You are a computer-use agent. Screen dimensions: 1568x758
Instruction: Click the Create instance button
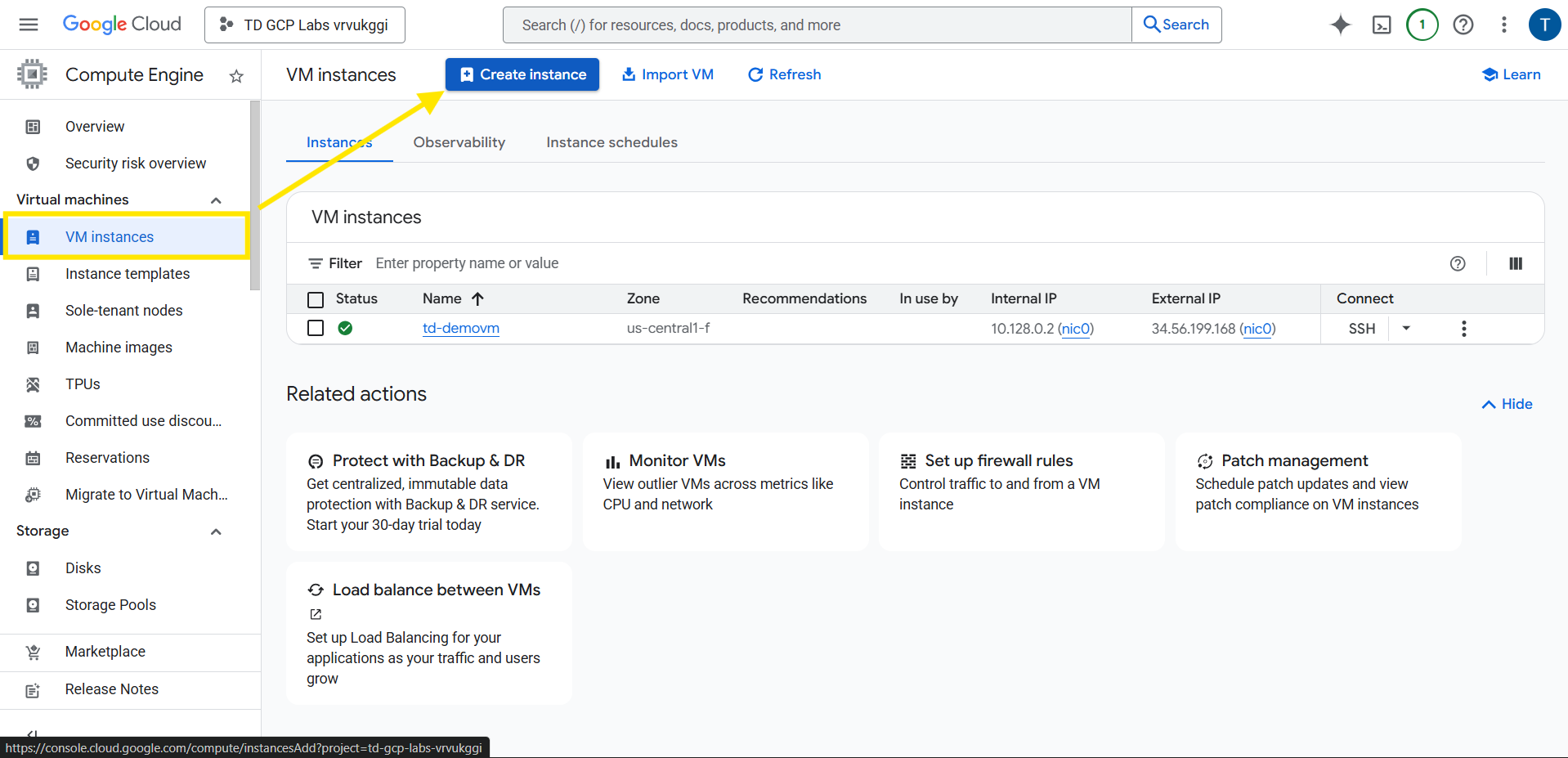(522, 74)
